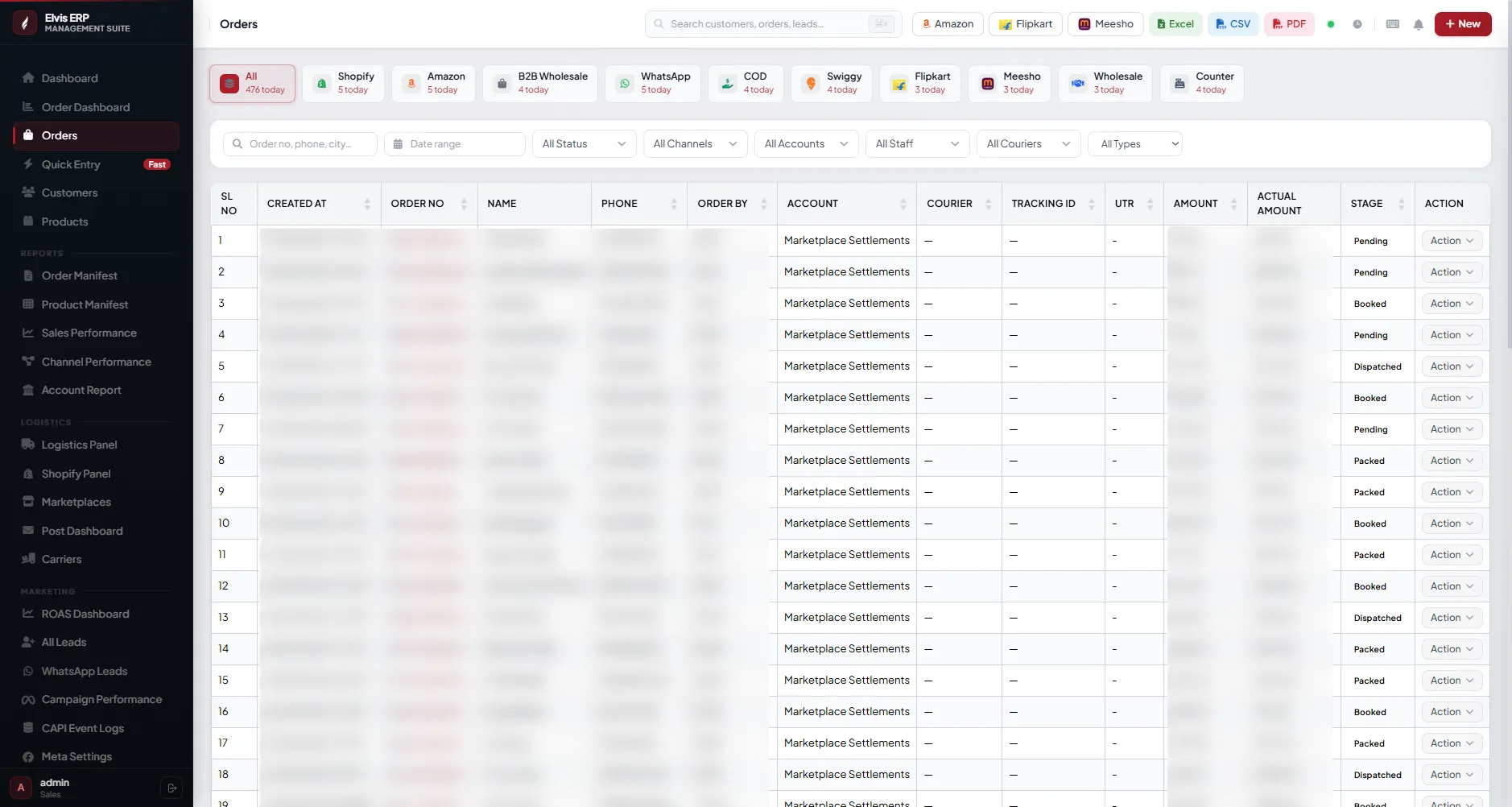Viewport: 1512px width, 807px height.
Task: Open Order Dashboard in the sidebar
Action: [x=96, y=107]
